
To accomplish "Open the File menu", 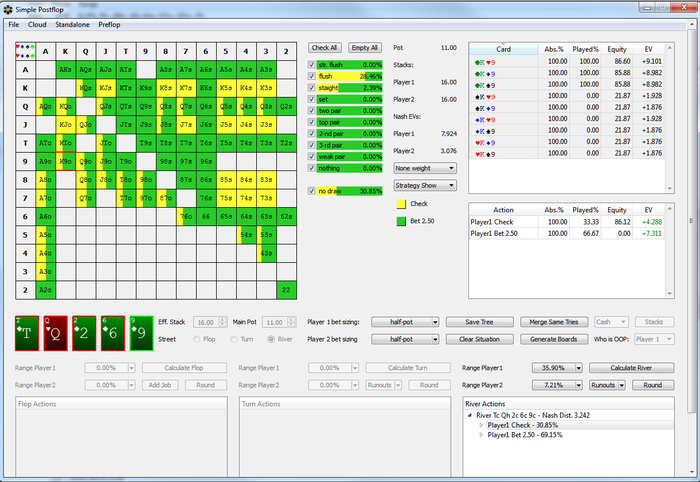I will click(x=14, y=25).
